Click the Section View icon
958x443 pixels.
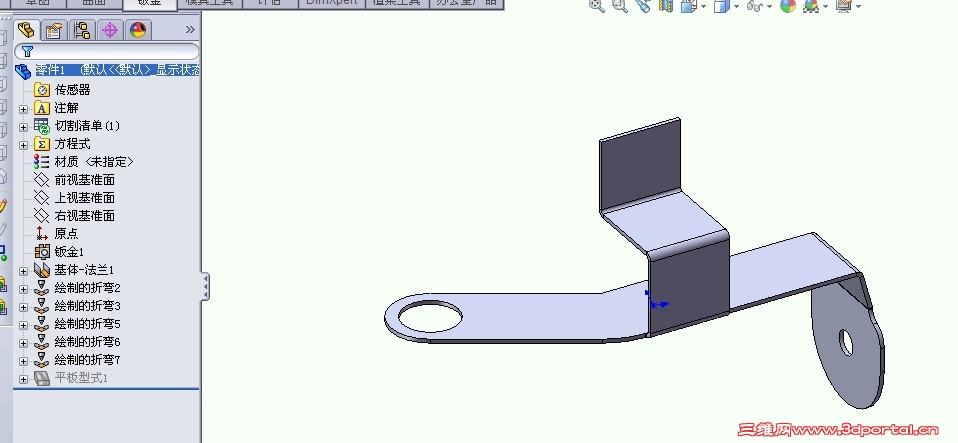665,6
